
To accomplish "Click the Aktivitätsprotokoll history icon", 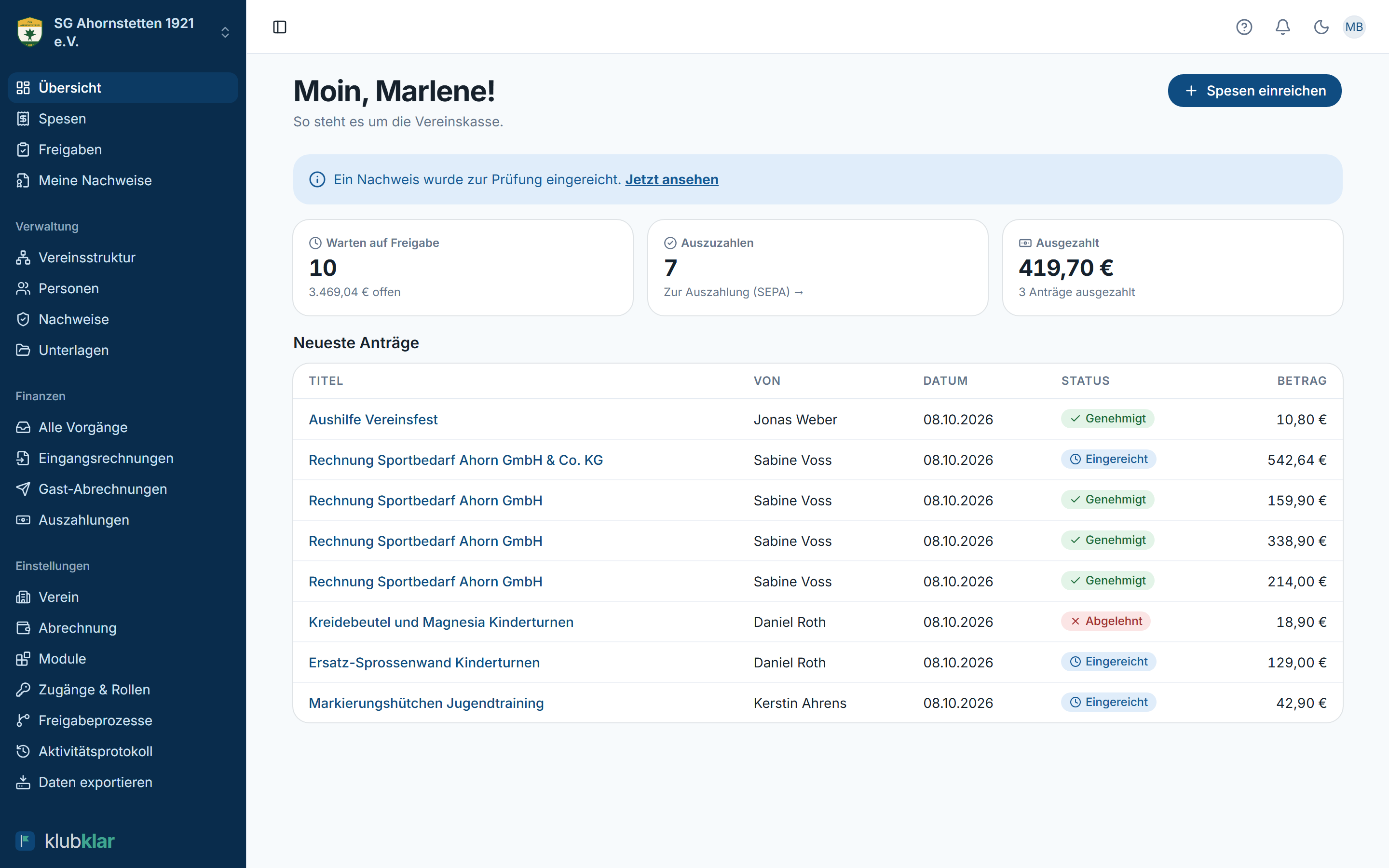I will tap(23, 751).
